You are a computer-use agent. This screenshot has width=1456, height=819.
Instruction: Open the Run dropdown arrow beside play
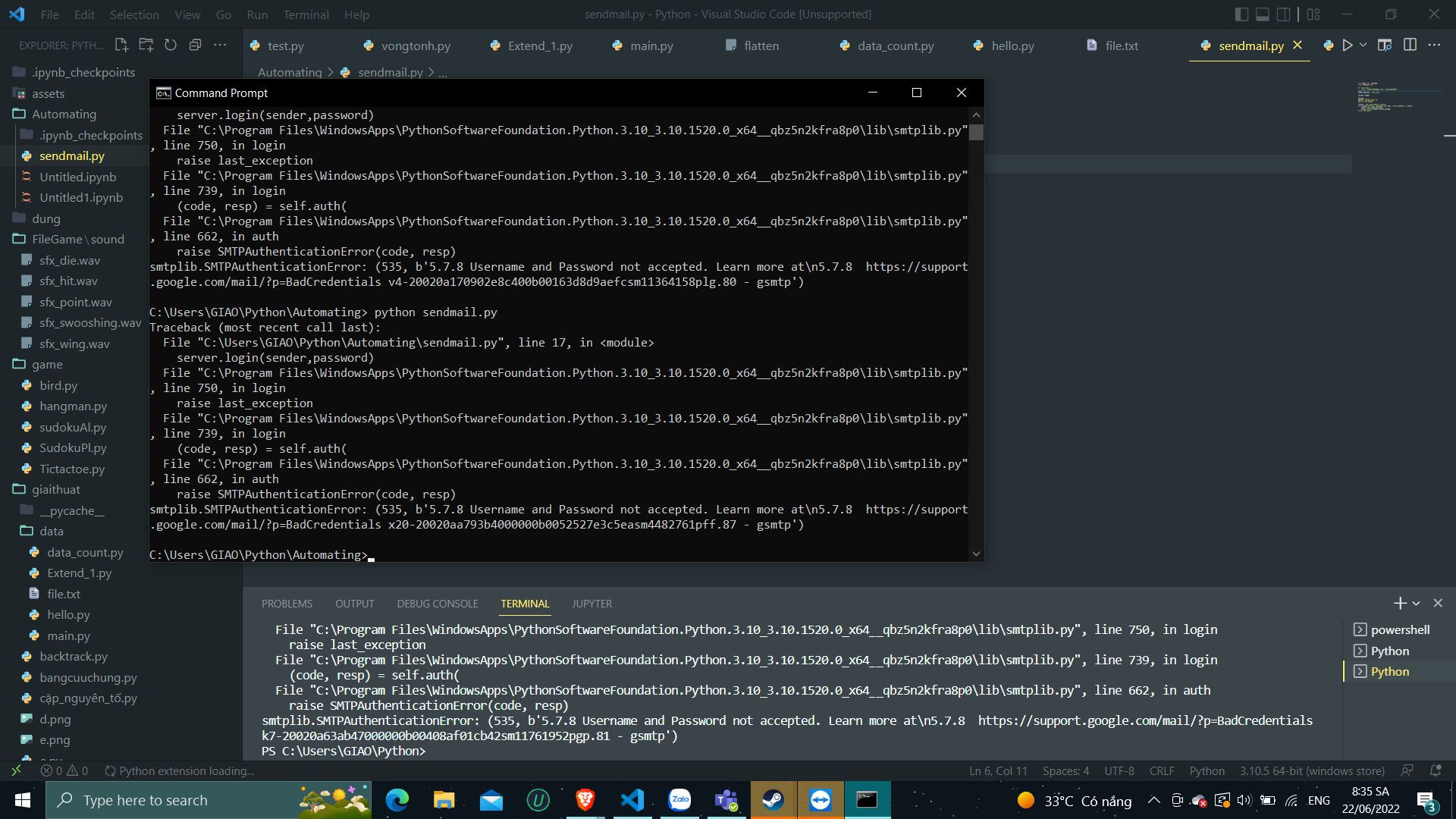coord(1363,45)
